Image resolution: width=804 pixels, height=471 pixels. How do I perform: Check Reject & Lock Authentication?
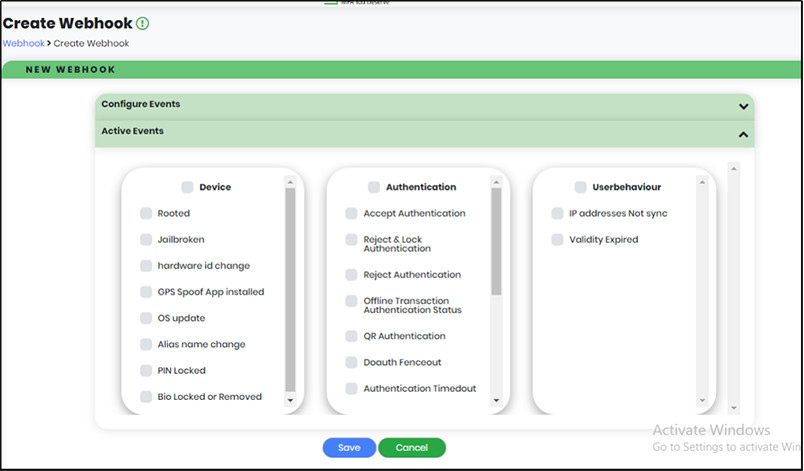tap(351, 239)
